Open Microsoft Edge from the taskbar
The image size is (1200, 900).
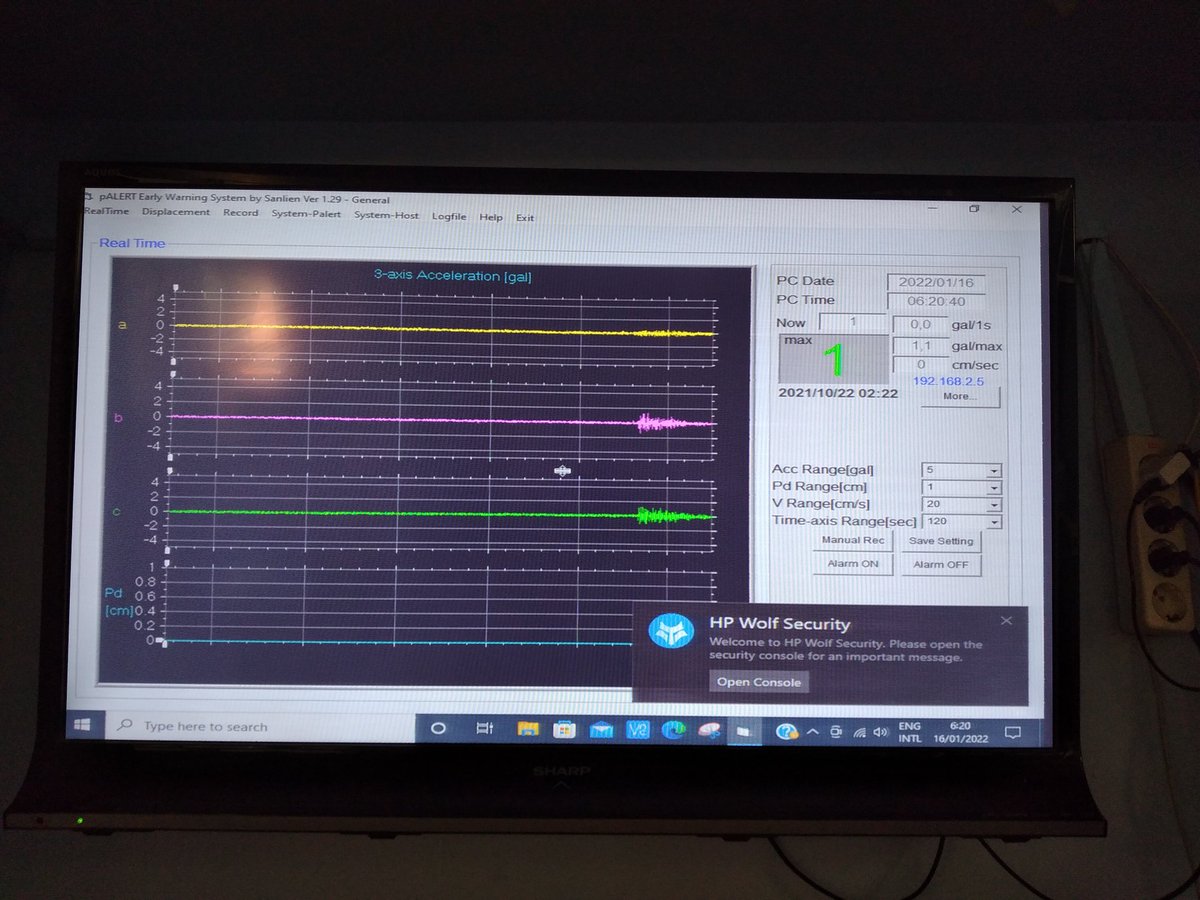(673, 732)
